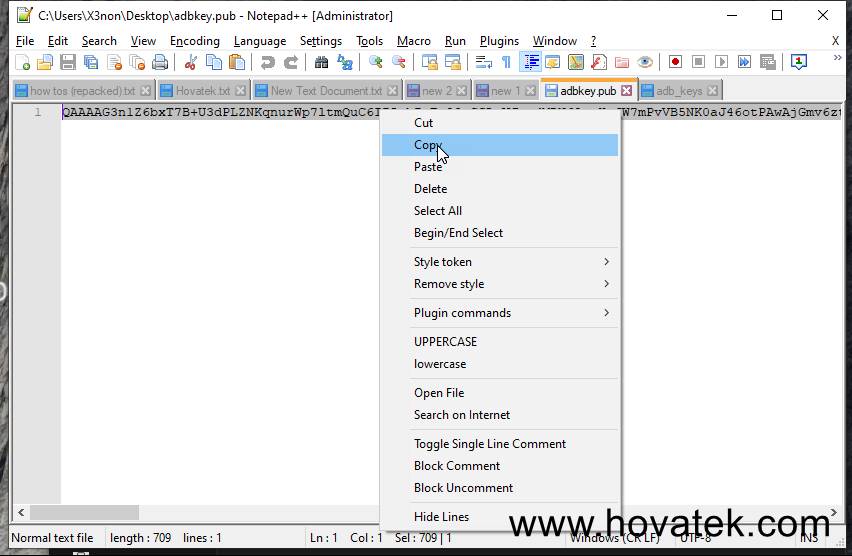
Task: Open the File menu
Action: tap(25, 41)
